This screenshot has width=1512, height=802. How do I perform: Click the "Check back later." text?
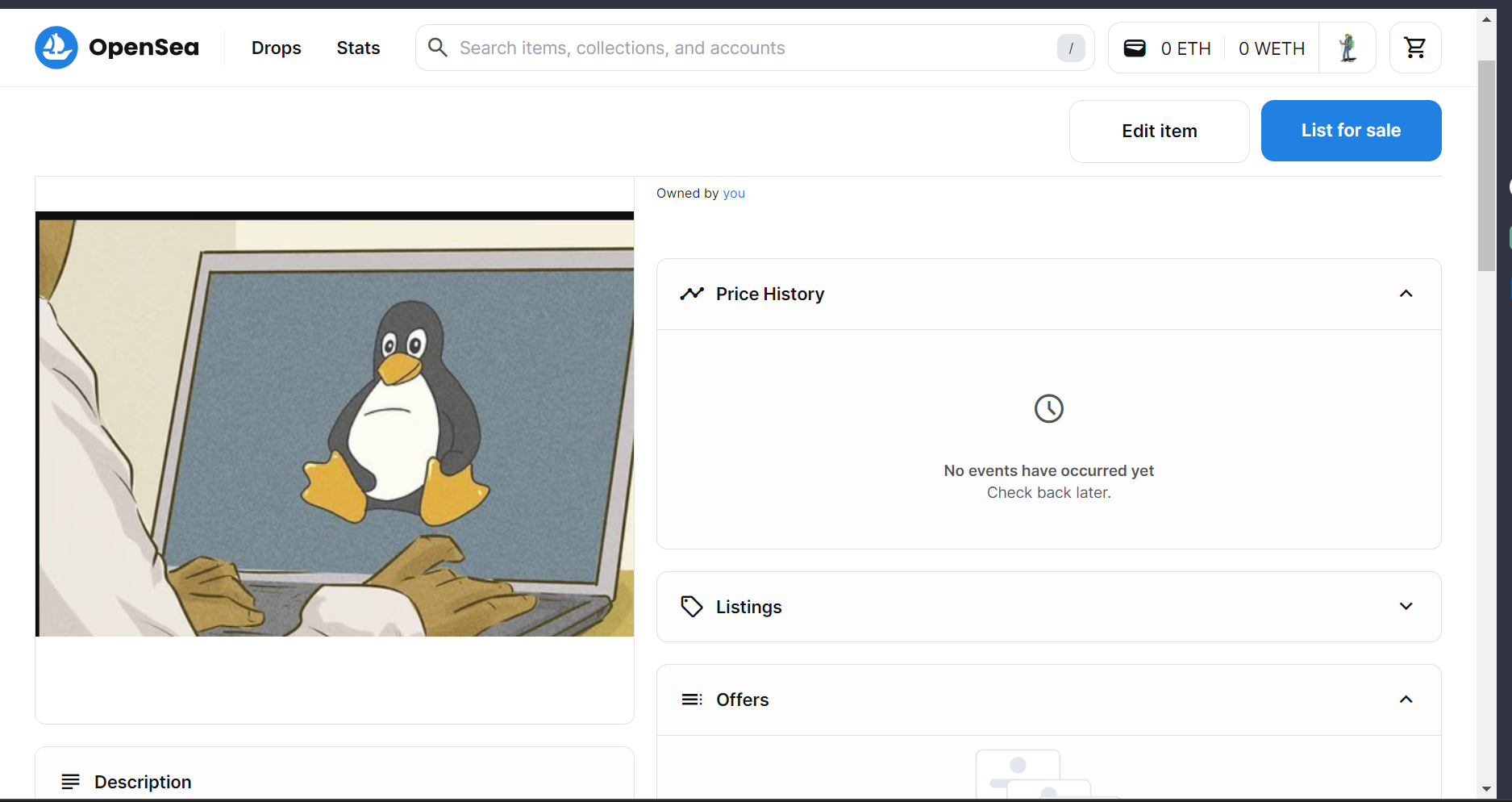[x=1049, y=493]
